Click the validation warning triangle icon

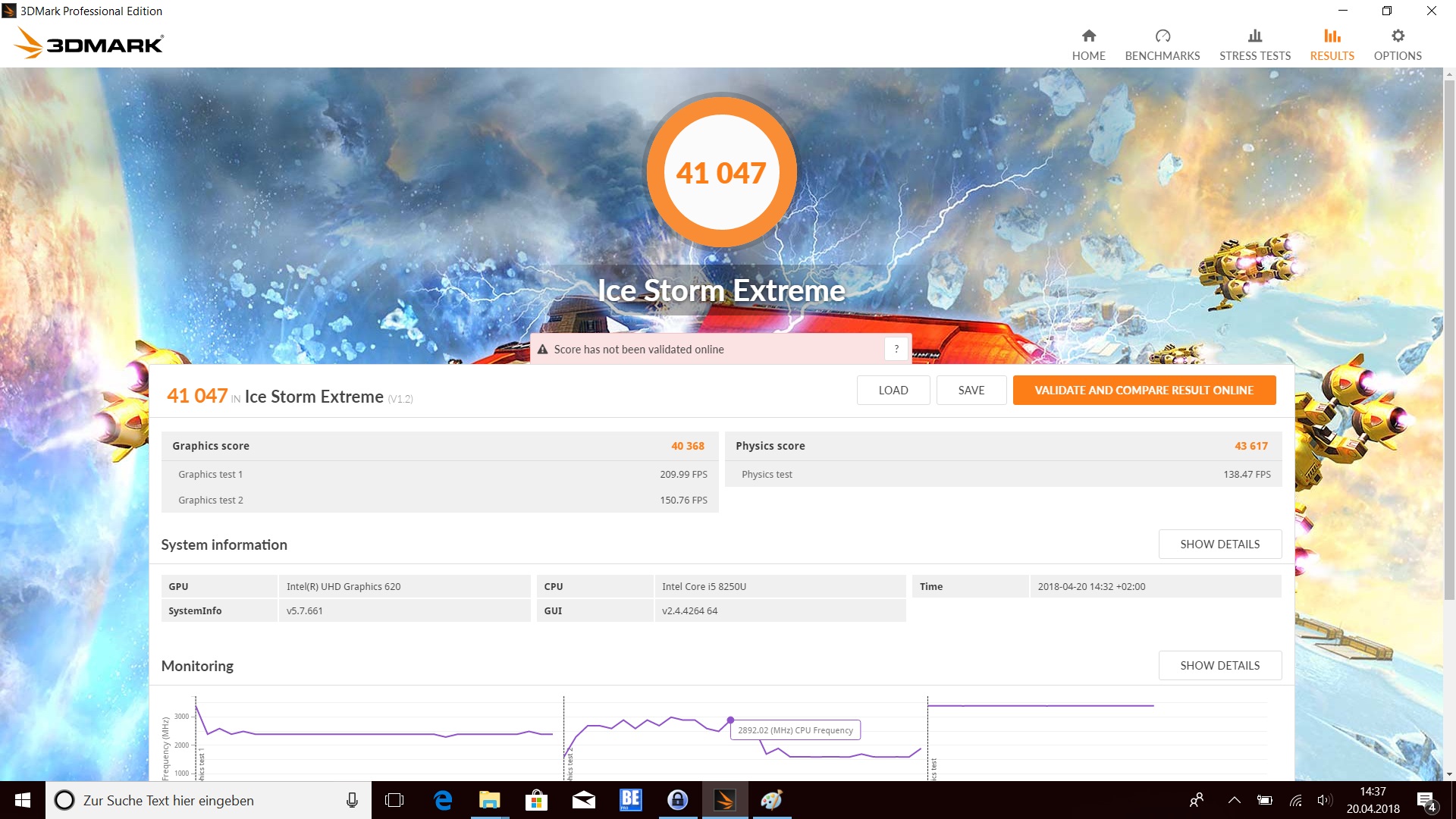tap(542, 350)
